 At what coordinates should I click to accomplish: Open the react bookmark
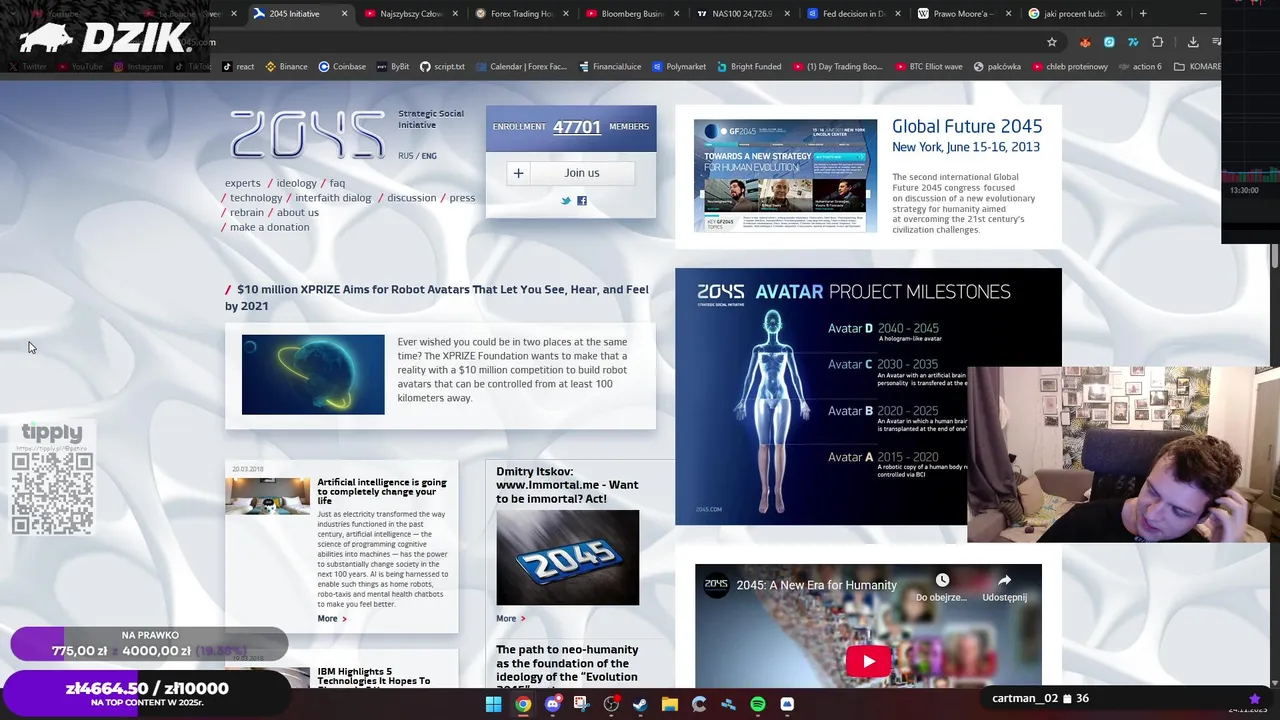238,66
